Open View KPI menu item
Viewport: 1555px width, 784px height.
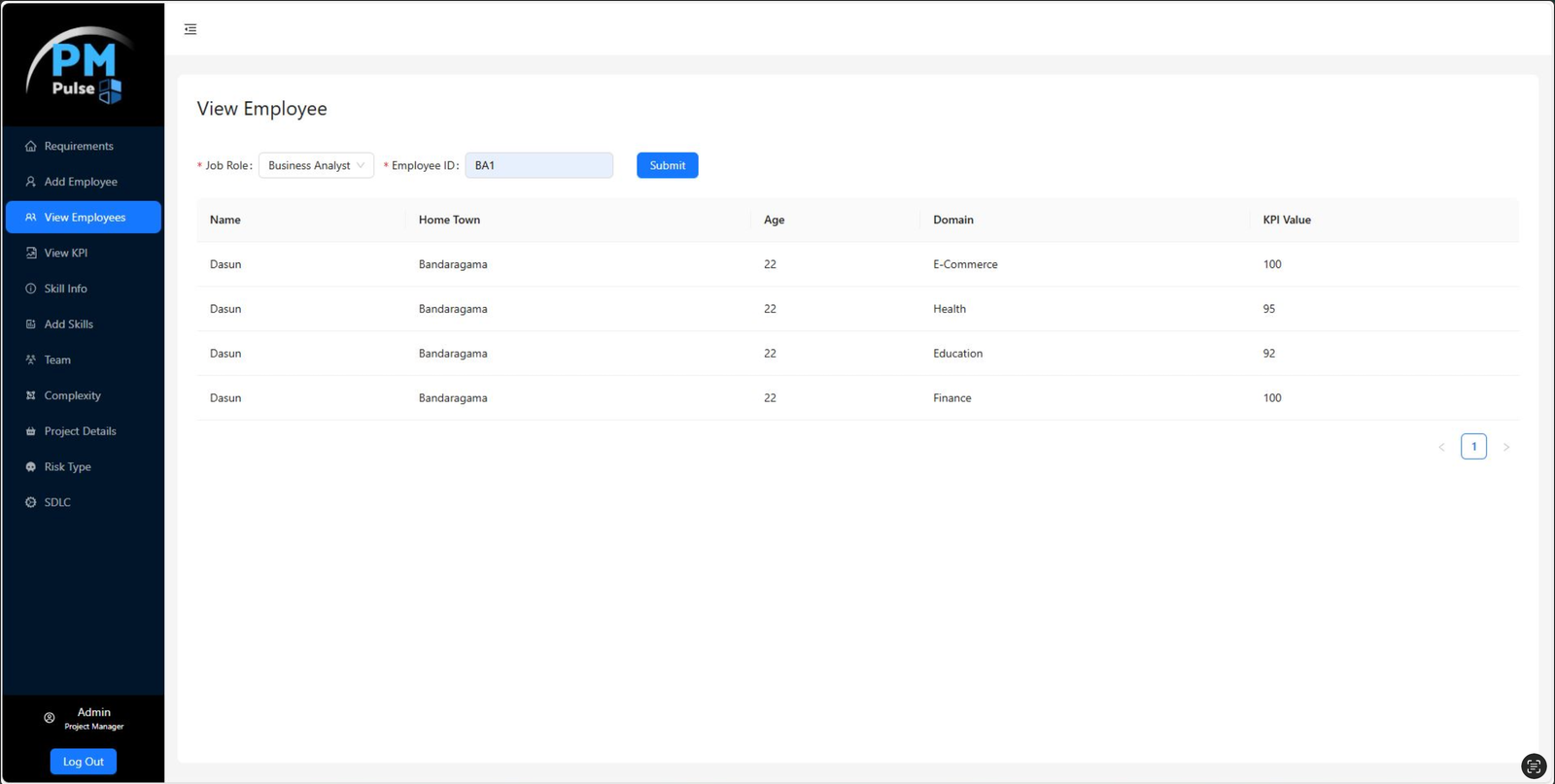pos(66,253)
